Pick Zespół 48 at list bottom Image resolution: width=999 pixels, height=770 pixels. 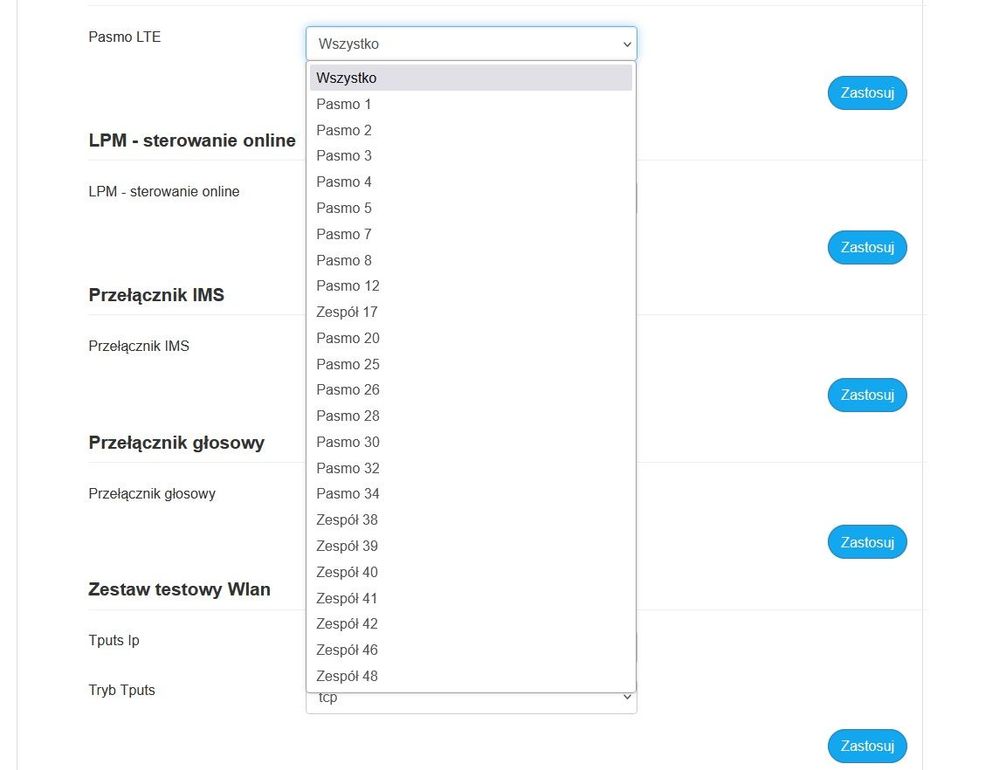tap(347, 676)
